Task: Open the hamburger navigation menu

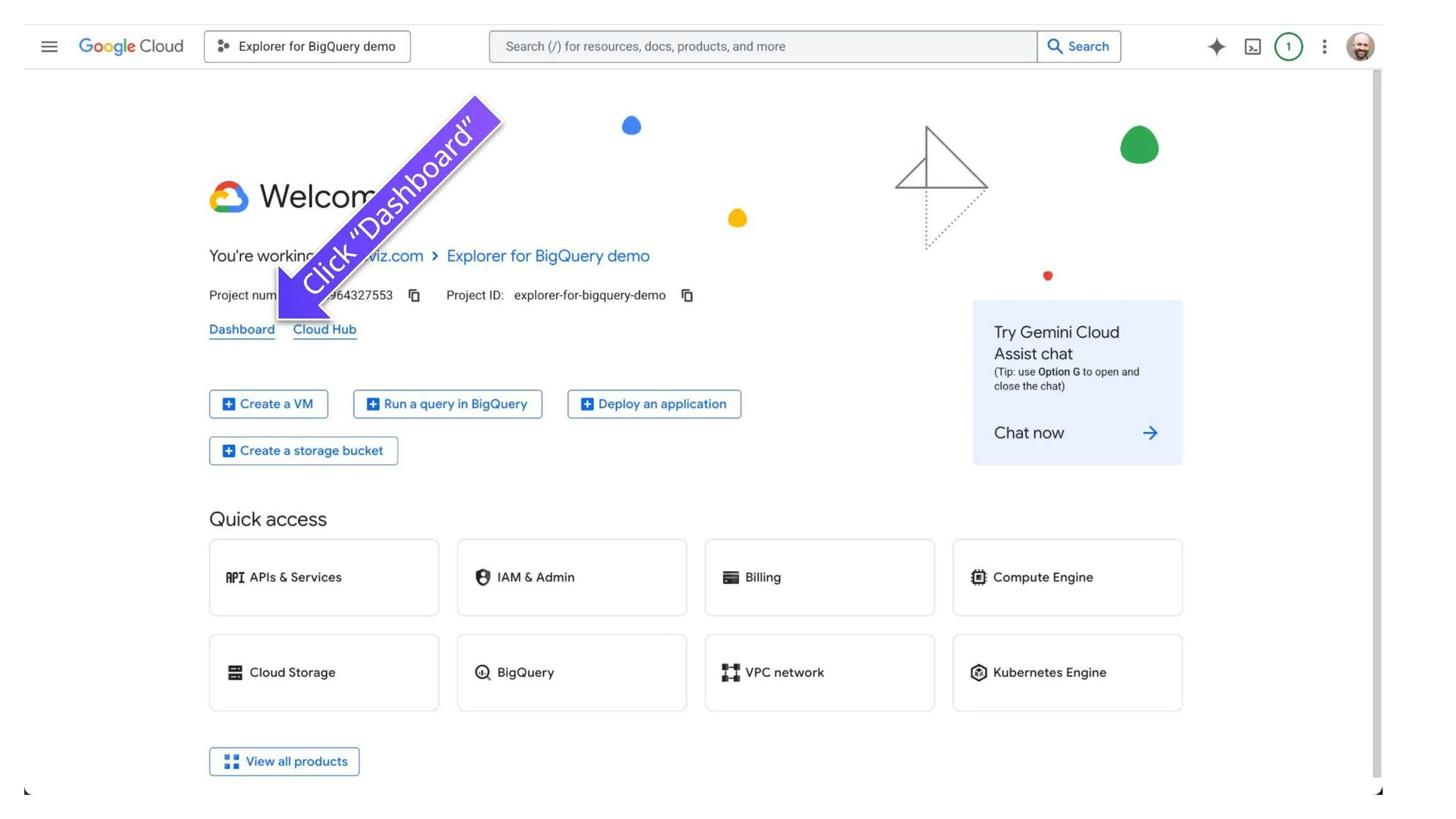Action: click(49, 47)
